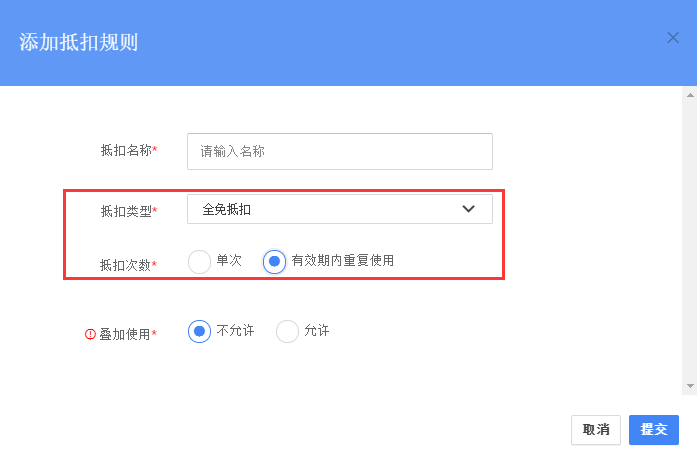Click the dialog's vertical scrollbar track
Image resolution: width=697 pixels, height=463 pixels.
tap(690, 240)
